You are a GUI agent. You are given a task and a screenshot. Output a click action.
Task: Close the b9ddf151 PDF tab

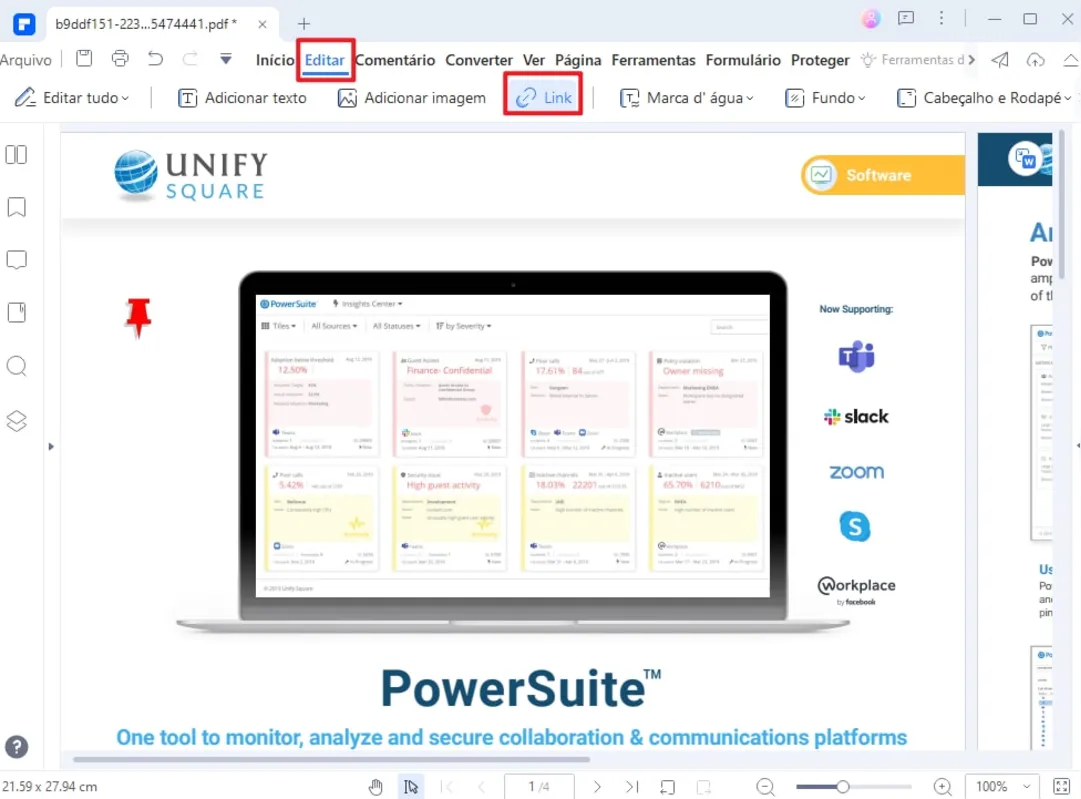[262, 24]
